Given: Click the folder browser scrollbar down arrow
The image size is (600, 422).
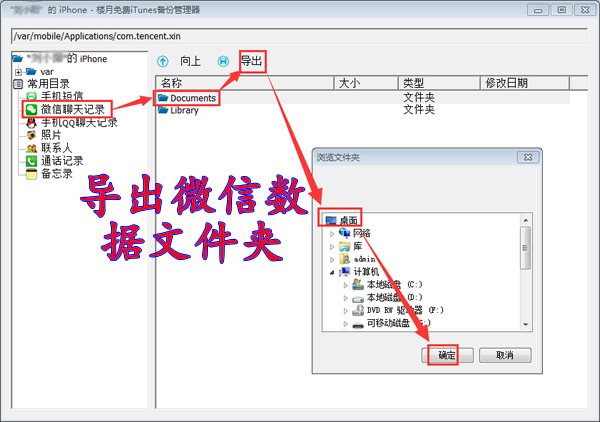Looking at the screenshot, I should tap(524, 325).
